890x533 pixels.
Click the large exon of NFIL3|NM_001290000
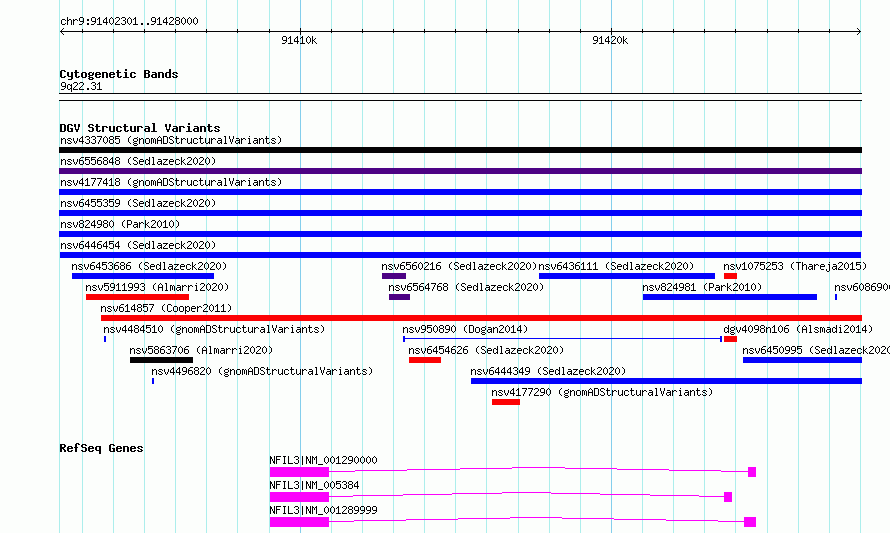click(x=299, y=472)
